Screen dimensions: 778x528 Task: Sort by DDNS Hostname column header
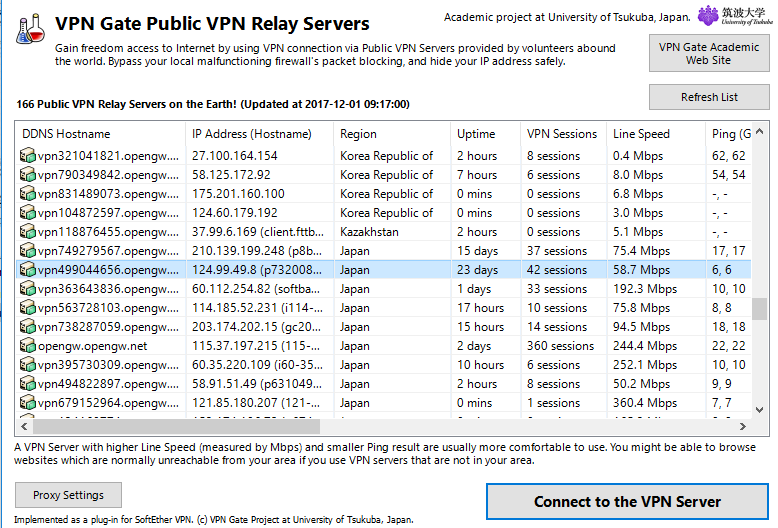pos(100,134)
